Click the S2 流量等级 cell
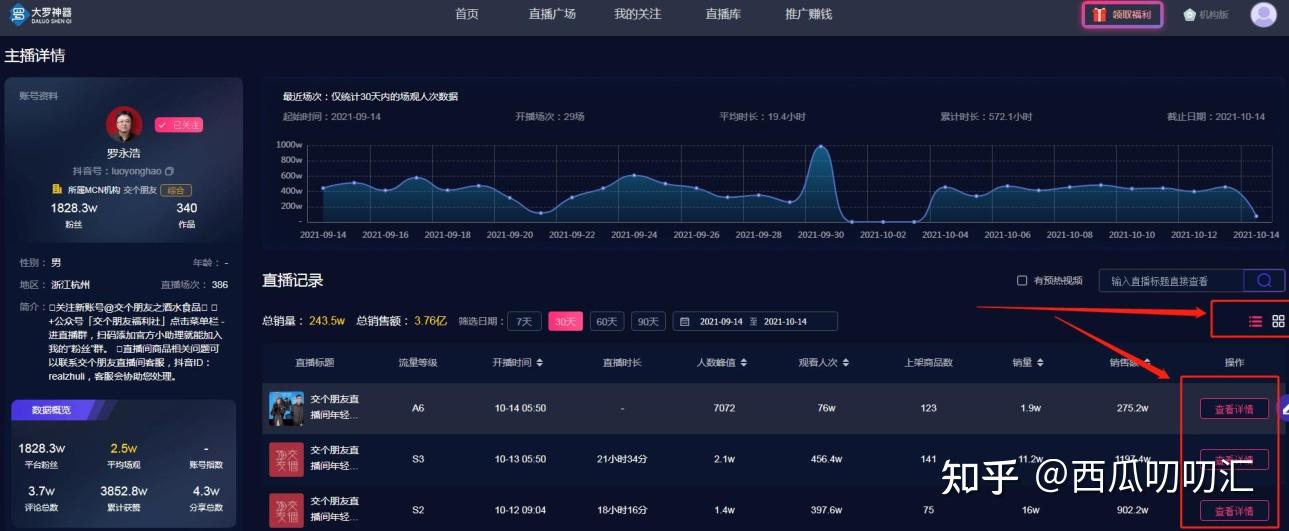Image resolution: width=1289 pixels, height=531 pixels. click(418, 510)
